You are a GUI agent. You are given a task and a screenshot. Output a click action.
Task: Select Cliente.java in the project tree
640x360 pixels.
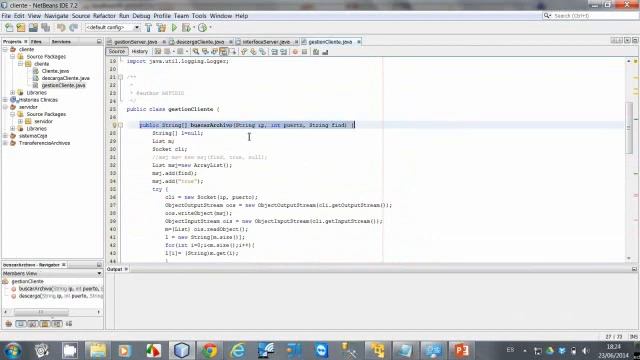pyautogui.click(x=55, y=71)
